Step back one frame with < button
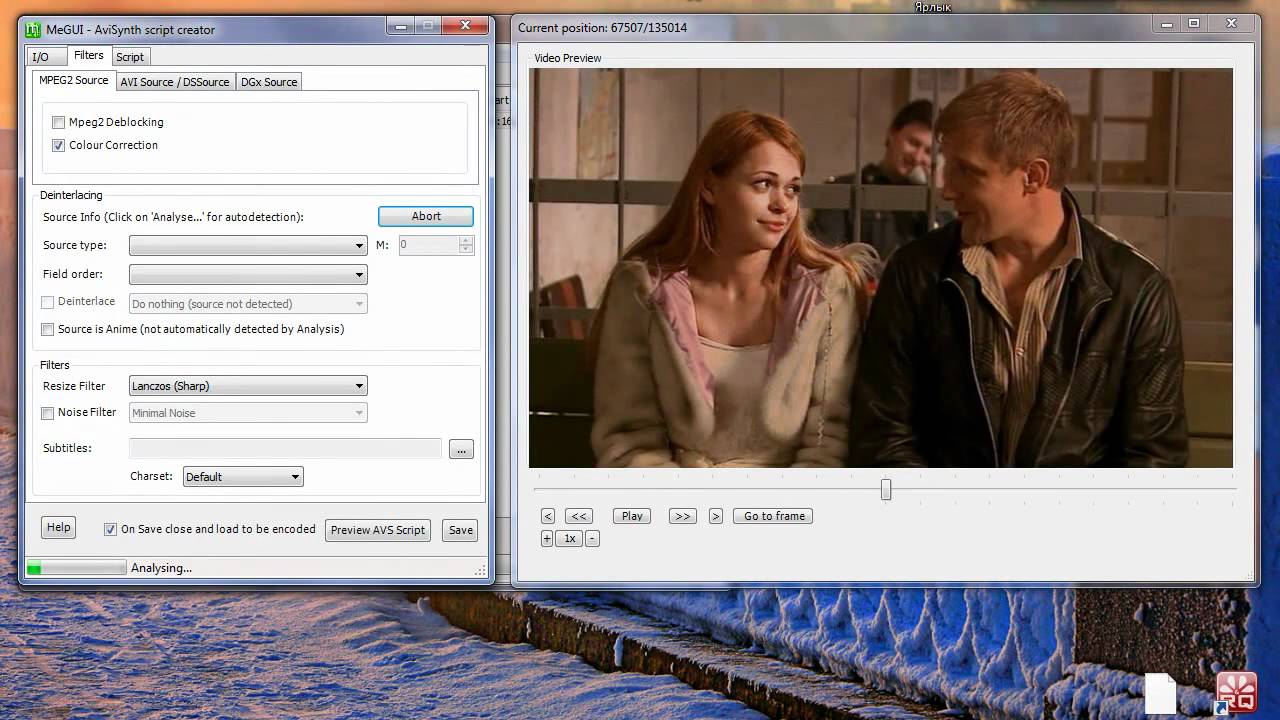 click(x=547, y=516)
